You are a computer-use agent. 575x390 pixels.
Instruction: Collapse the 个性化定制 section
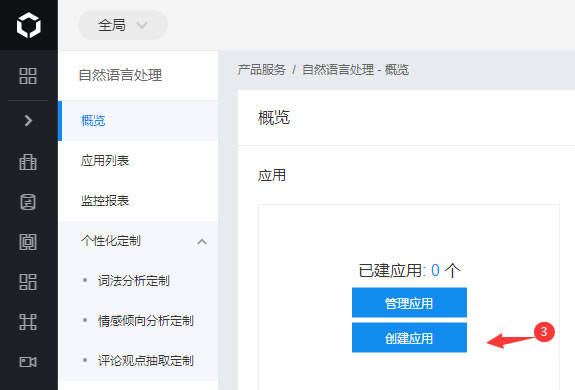tap(202, 242)
